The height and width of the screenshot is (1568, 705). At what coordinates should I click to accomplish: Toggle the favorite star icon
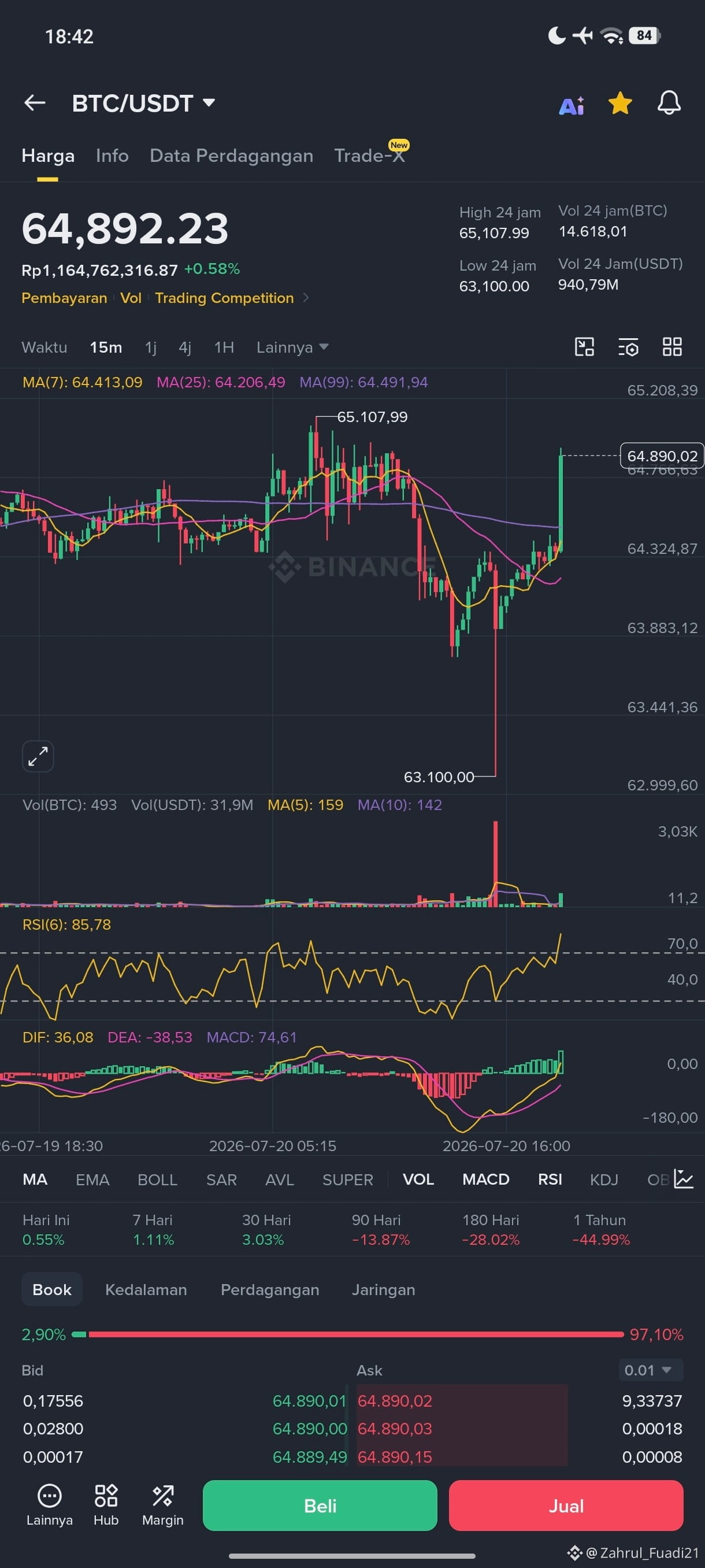pyautogui.click(x=621, y=103)
